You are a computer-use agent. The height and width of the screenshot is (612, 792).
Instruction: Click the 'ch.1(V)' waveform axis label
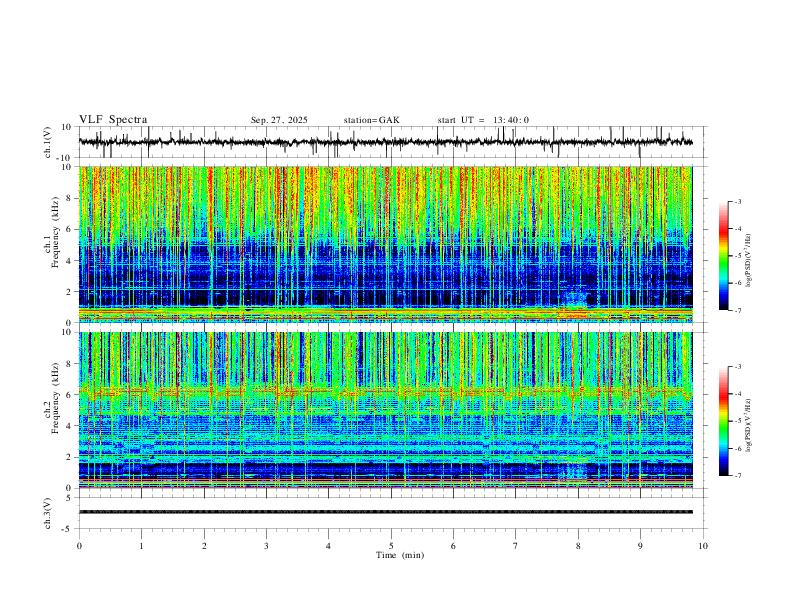point(48,142)
